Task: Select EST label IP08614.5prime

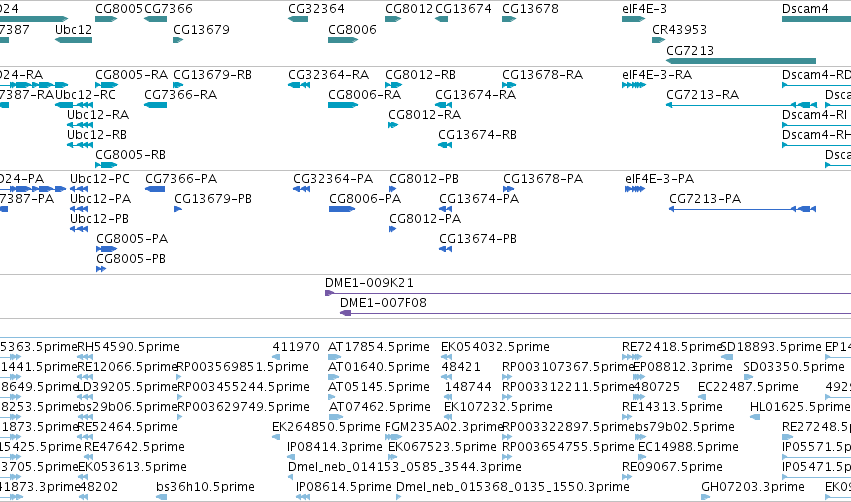Action: 344,488
